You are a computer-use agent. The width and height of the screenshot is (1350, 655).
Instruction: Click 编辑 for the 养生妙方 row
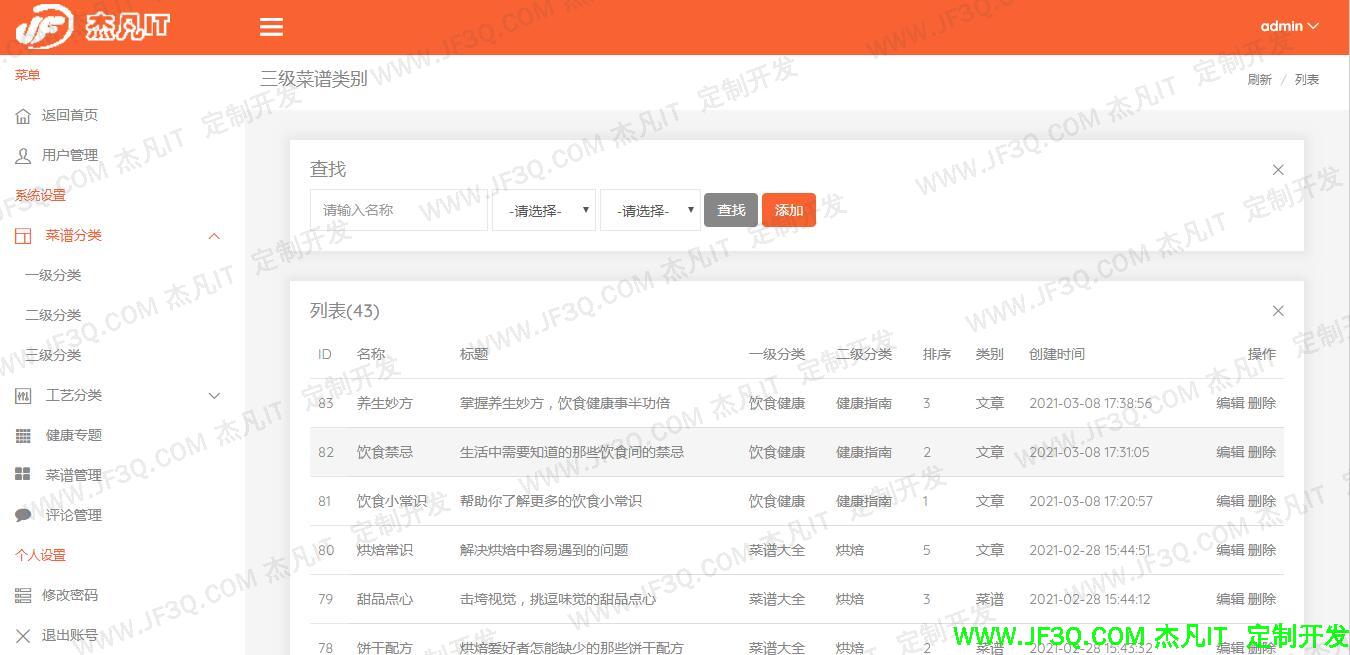point(1229,403)
